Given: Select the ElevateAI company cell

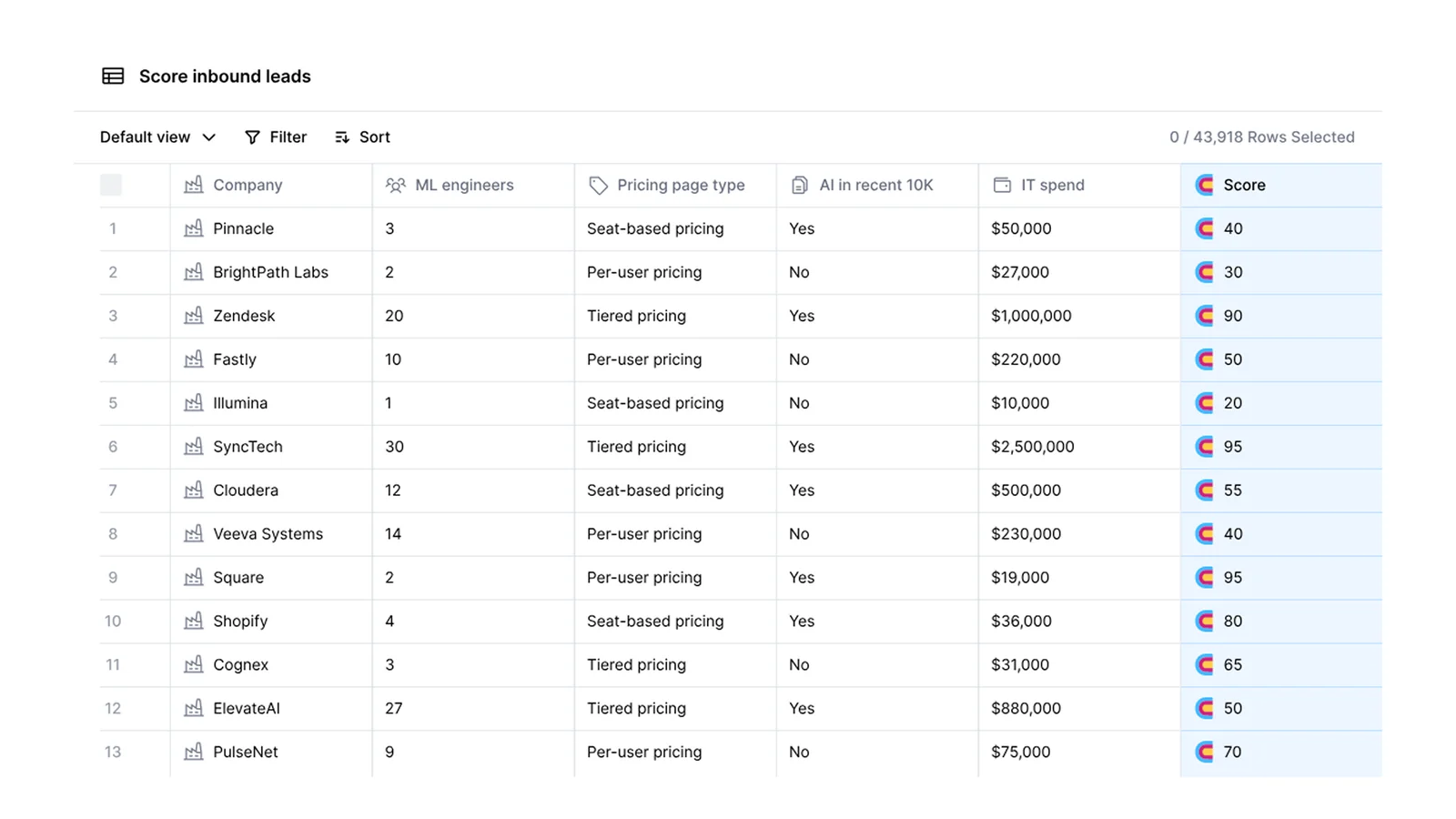Looking at the screenshot, I should (271, 709).
